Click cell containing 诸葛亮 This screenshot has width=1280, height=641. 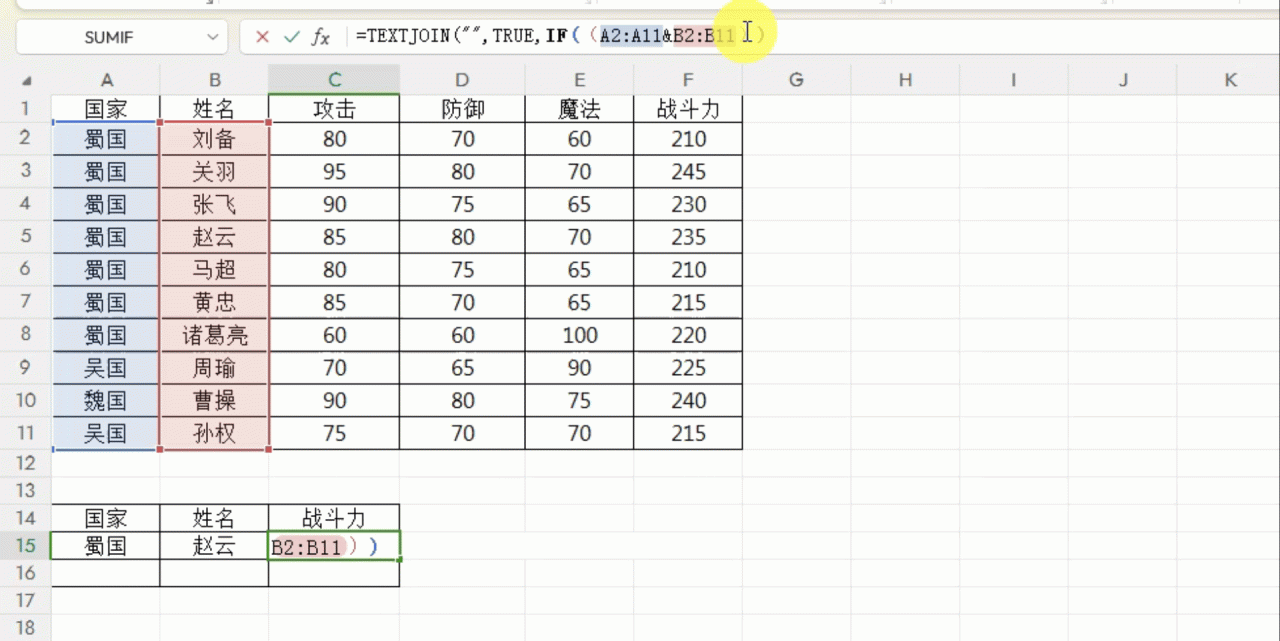point(214,335)
